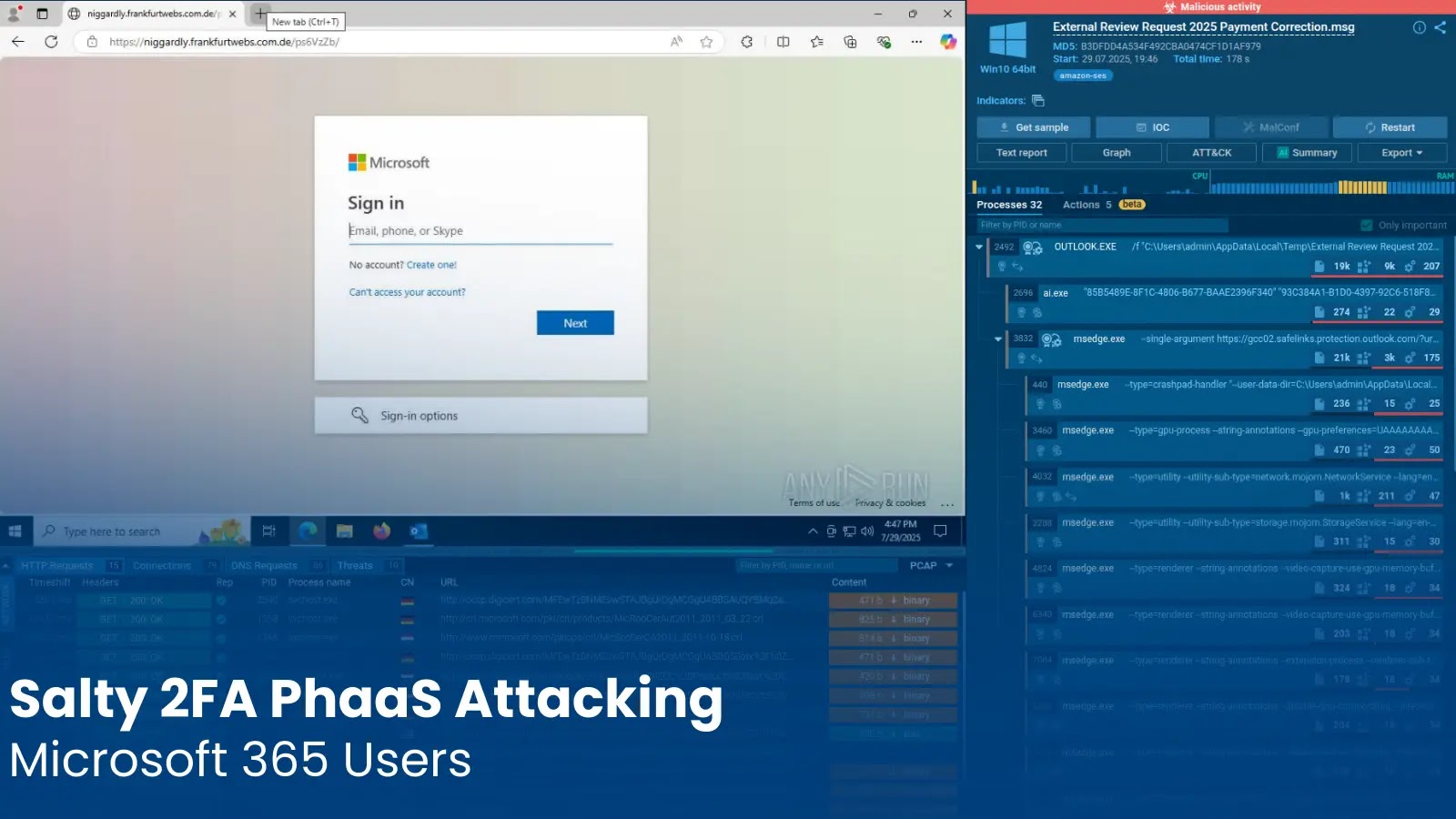Follow the Create one! link

[431, 265]
